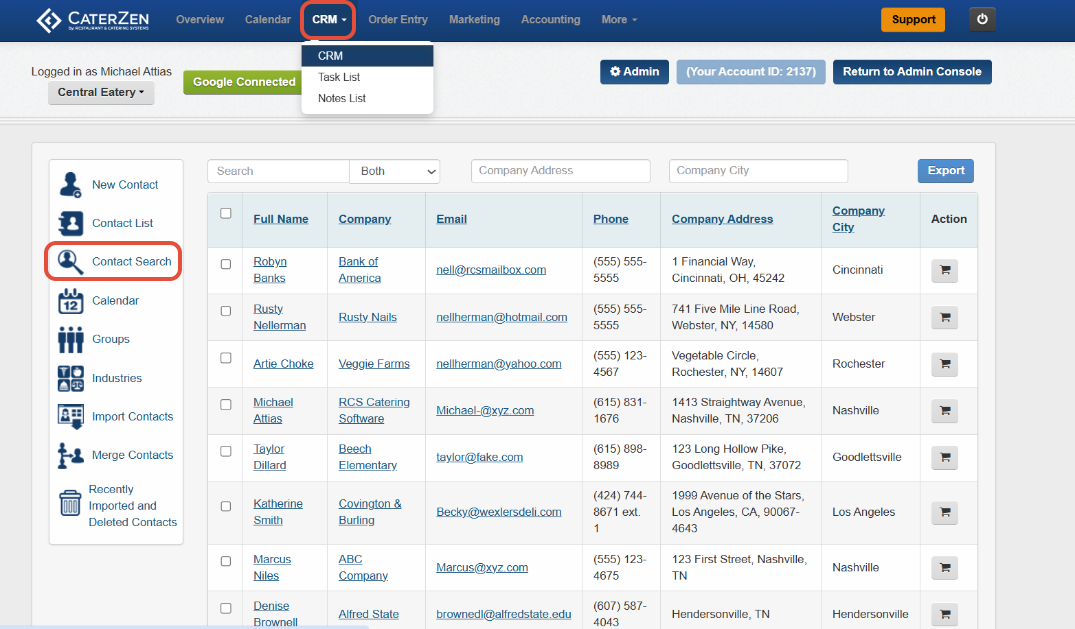Click the CaterZen logo

pos(93,20)
